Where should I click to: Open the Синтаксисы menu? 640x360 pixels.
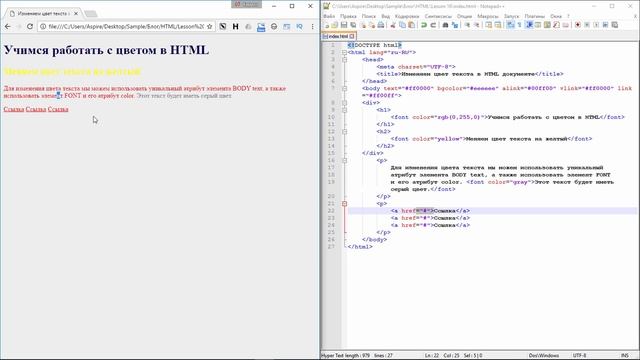click(x=438, y=16)
